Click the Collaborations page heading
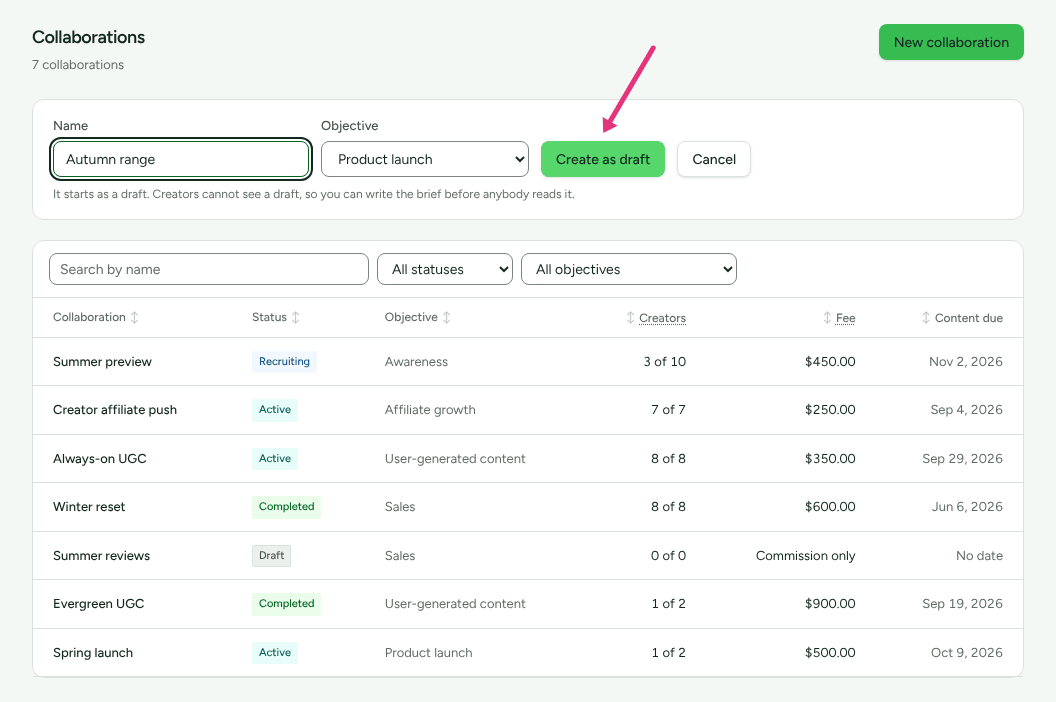 (x=88, y=37)
